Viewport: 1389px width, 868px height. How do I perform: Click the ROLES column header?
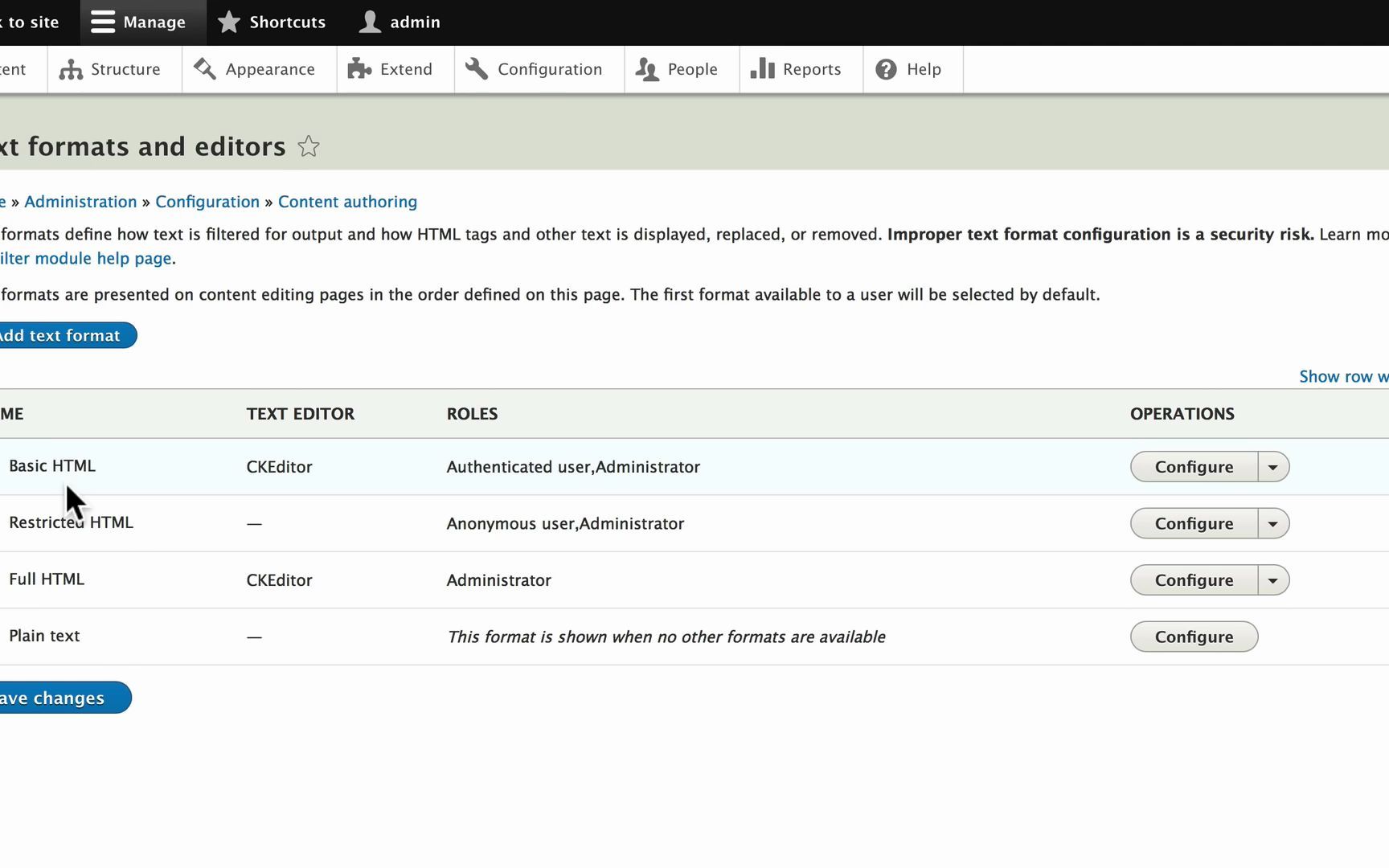point(473,414)
